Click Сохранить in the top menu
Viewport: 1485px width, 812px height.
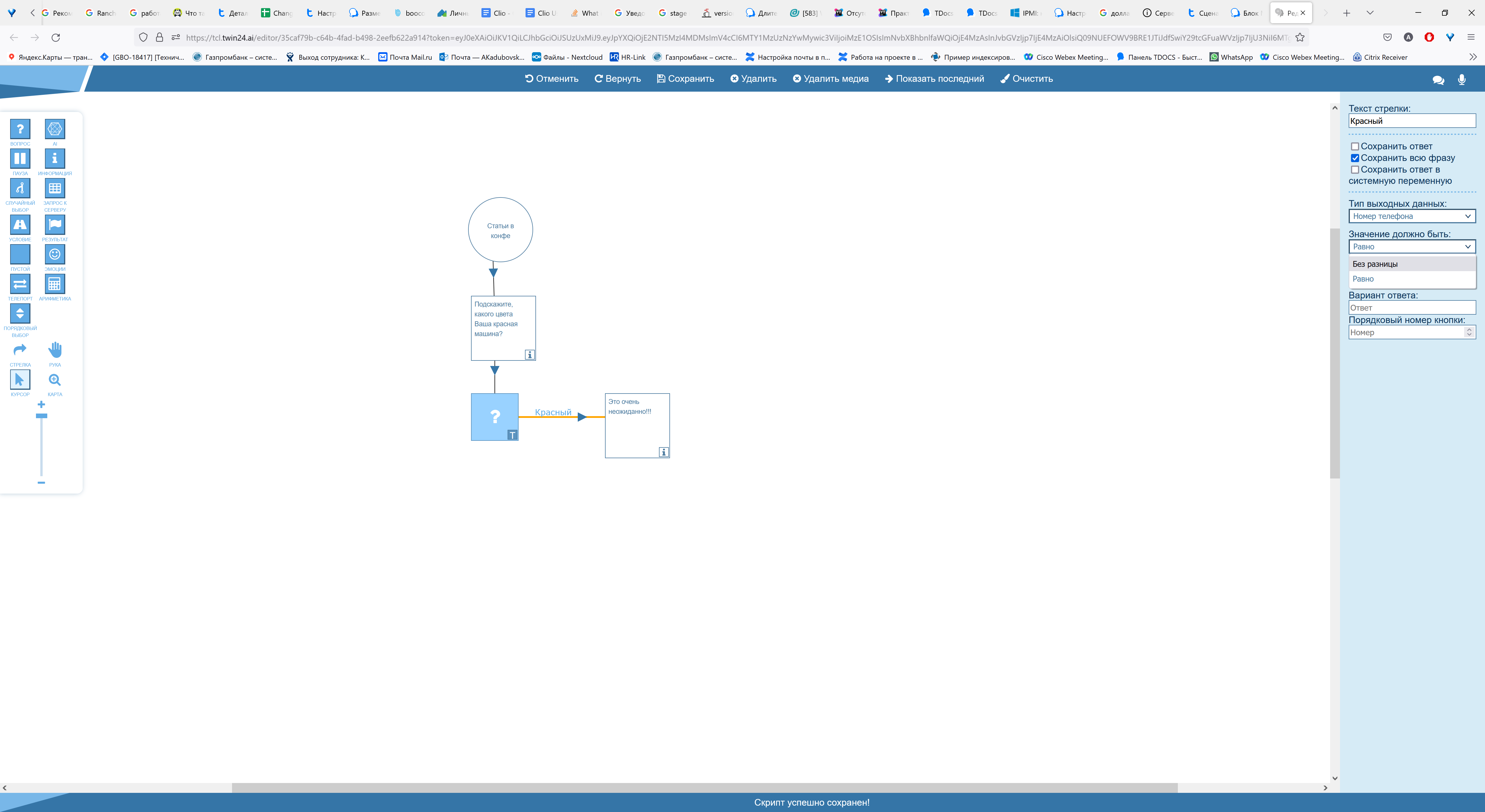point(685,78)
